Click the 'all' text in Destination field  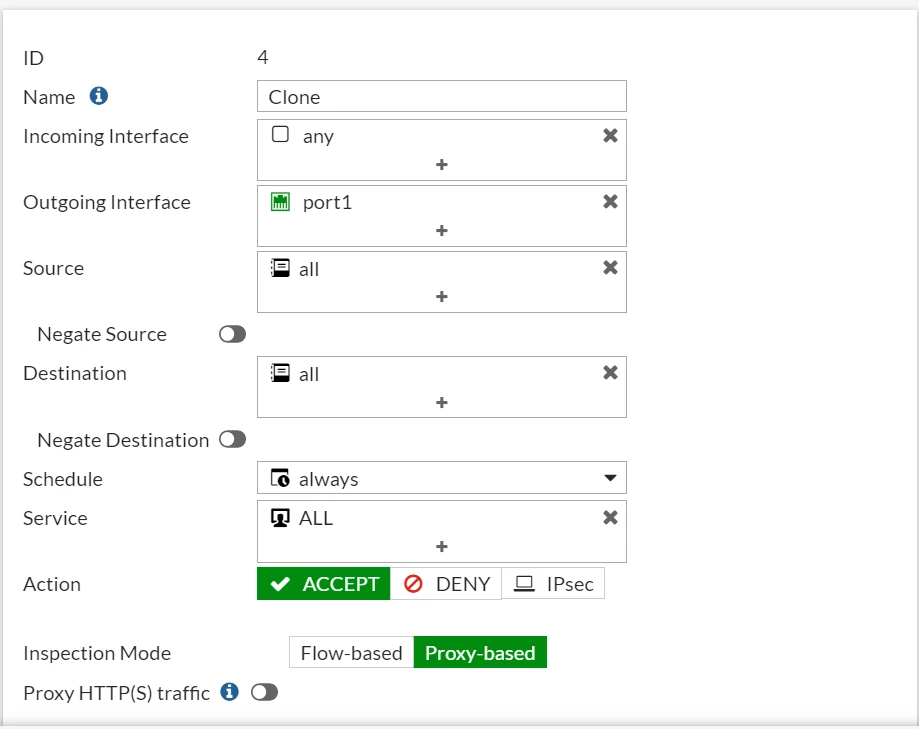click(x=309, y=374)
